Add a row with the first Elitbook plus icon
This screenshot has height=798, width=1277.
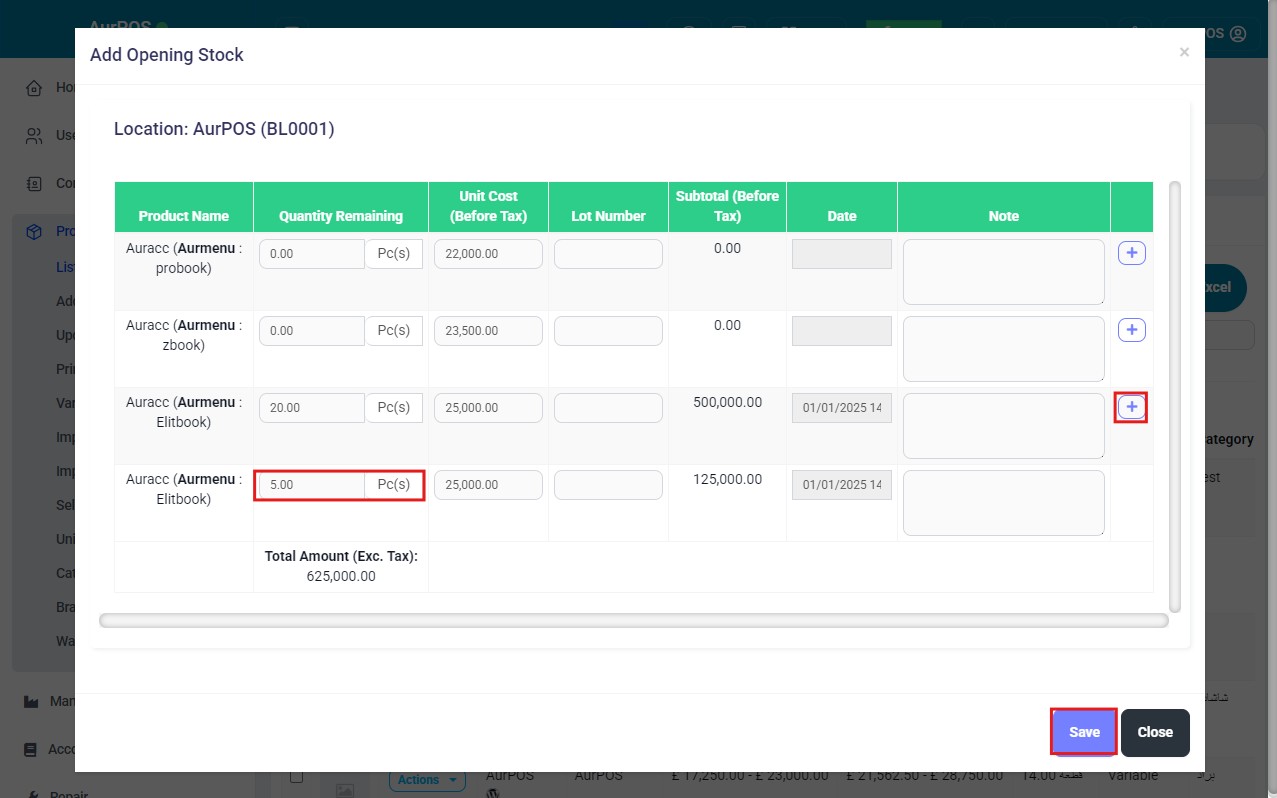(1131, 407)
